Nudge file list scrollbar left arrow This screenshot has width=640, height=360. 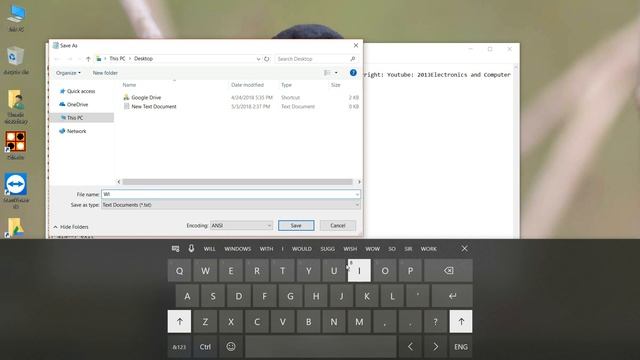(x=119, y=182)
